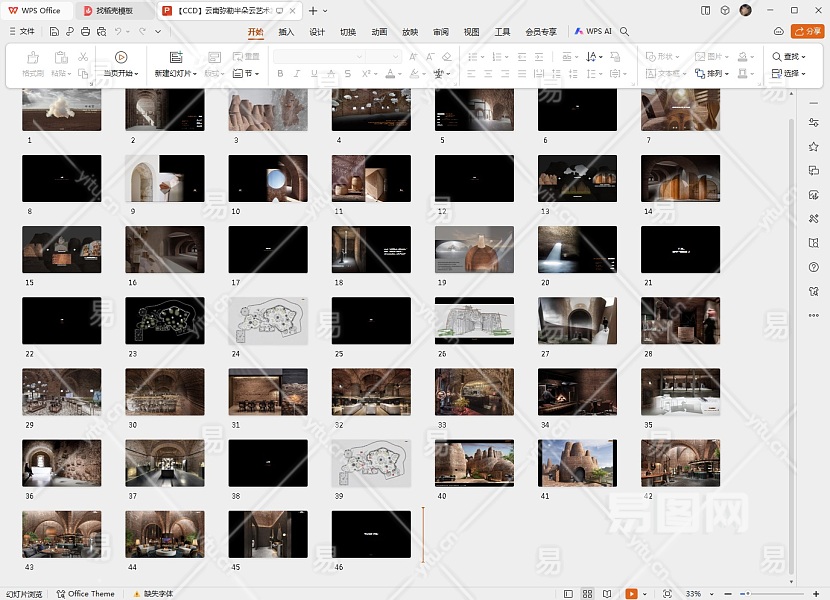Open the 插入 insert ribbon tab
The width and height of the screenshot is (830, 600).
tap(286, 32)
